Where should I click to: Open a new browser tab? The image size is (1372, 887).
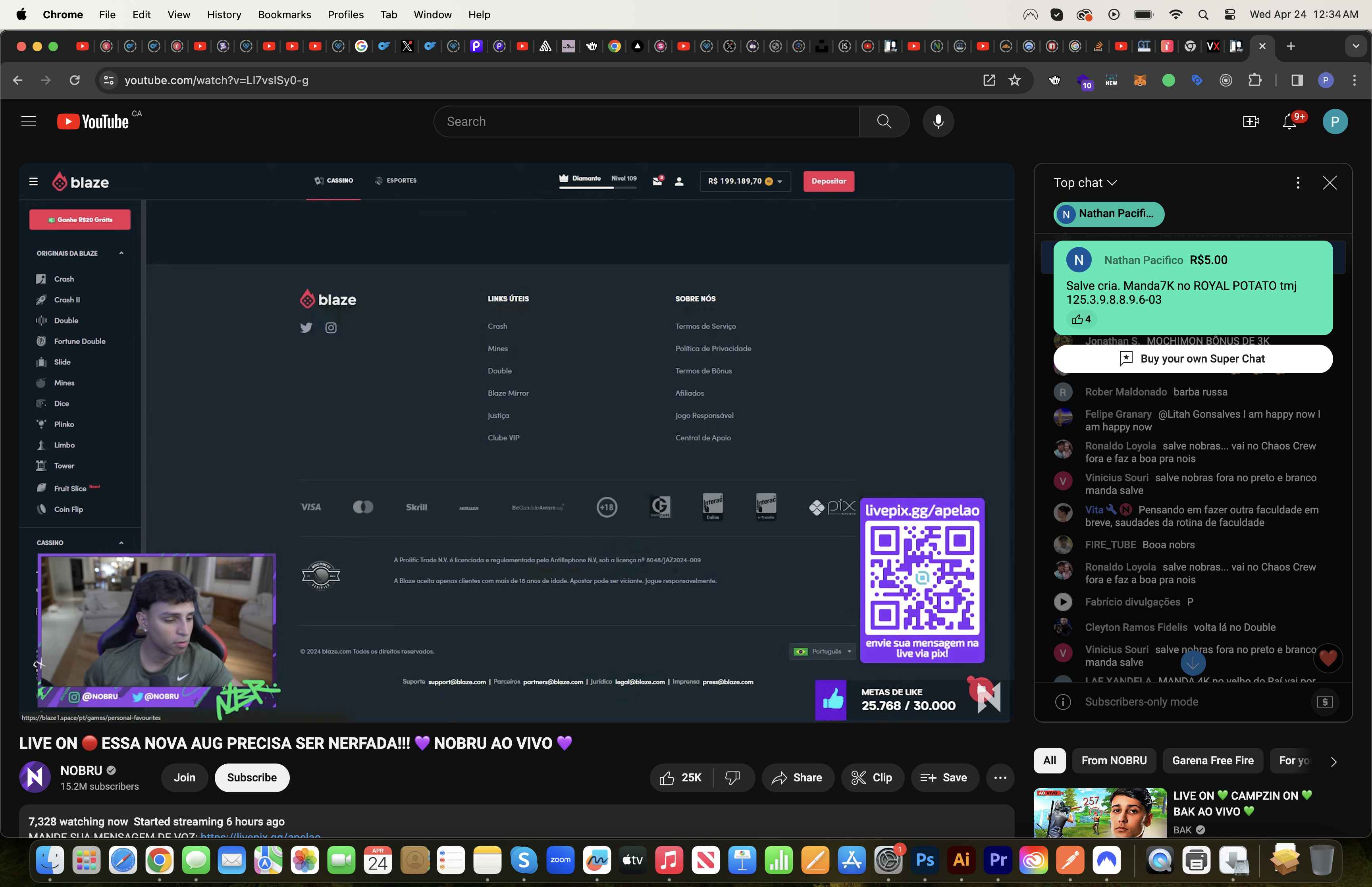coord(1291,46)
